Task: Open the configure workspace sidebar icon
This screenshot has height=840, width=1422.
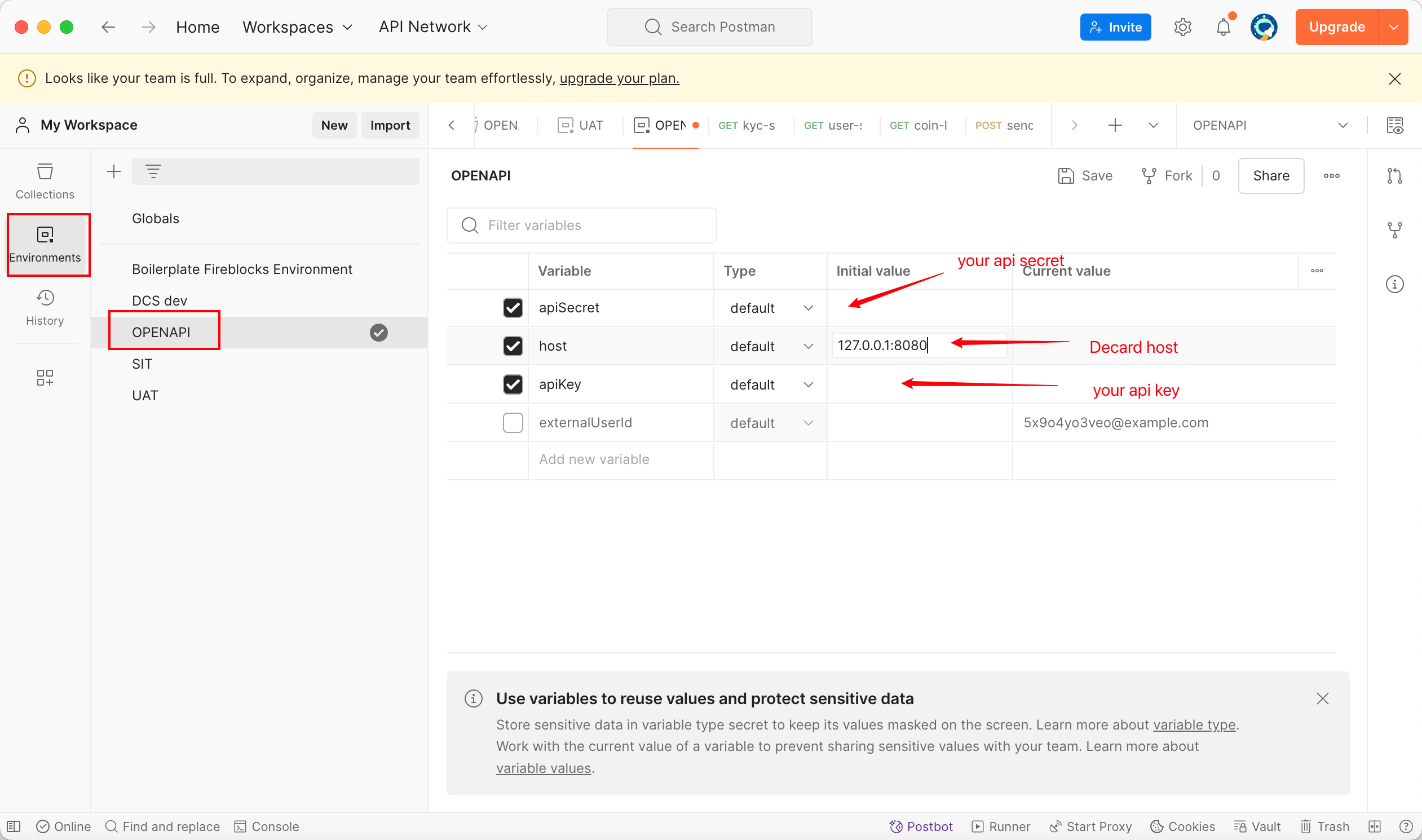Action: point(45,378)
